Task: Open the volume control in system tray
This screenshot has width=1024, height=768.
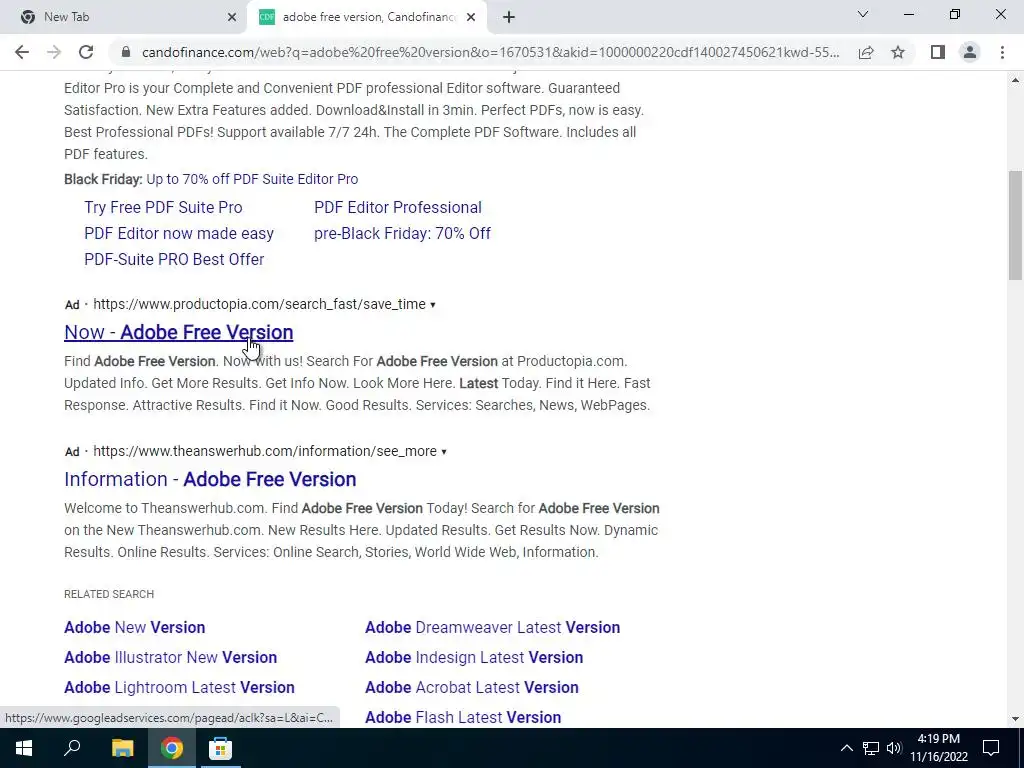Action: pos(893,748)
